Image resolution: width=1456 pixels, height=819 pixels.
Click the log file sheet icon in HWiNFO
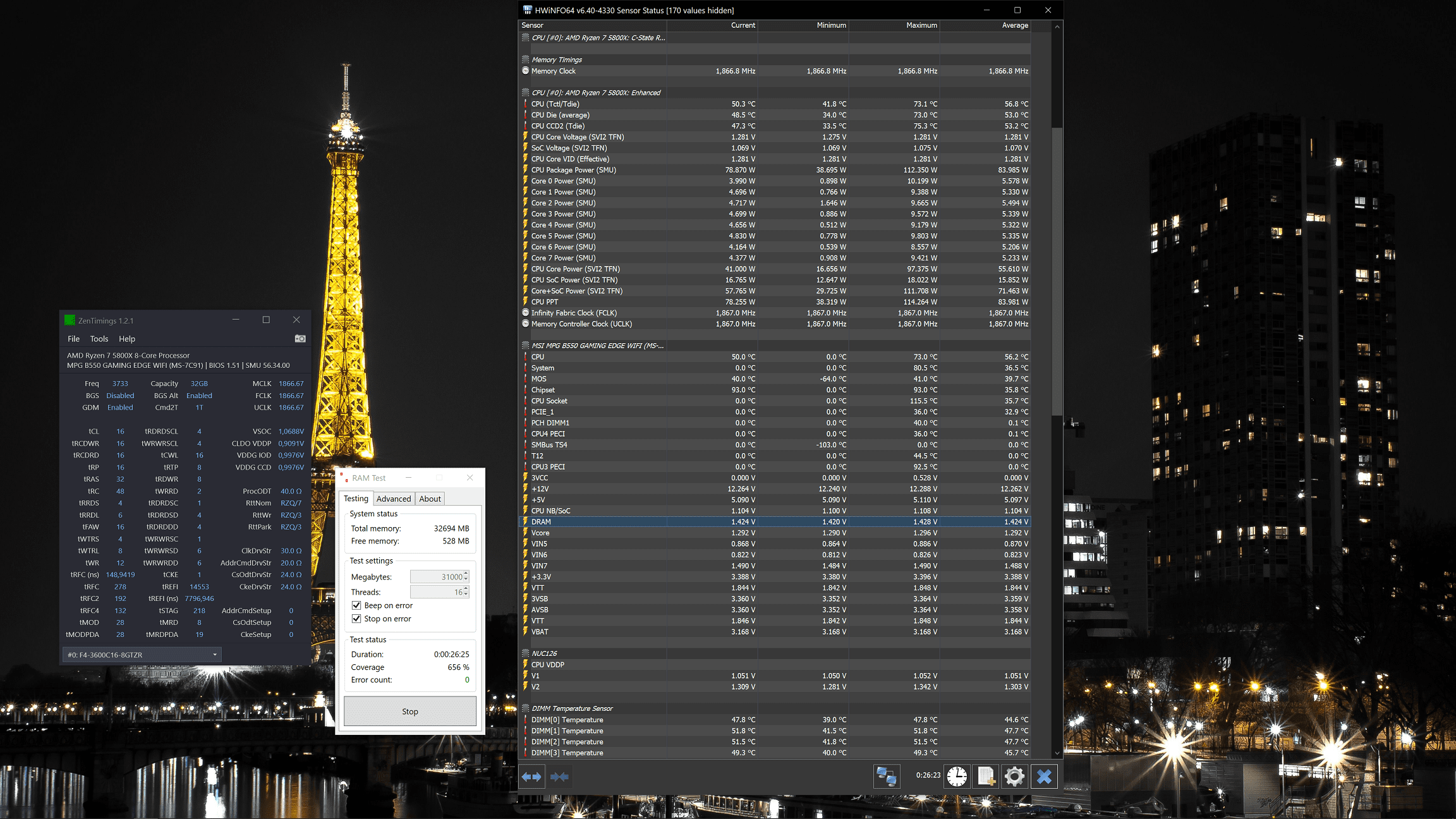click(x=986, y=776)
